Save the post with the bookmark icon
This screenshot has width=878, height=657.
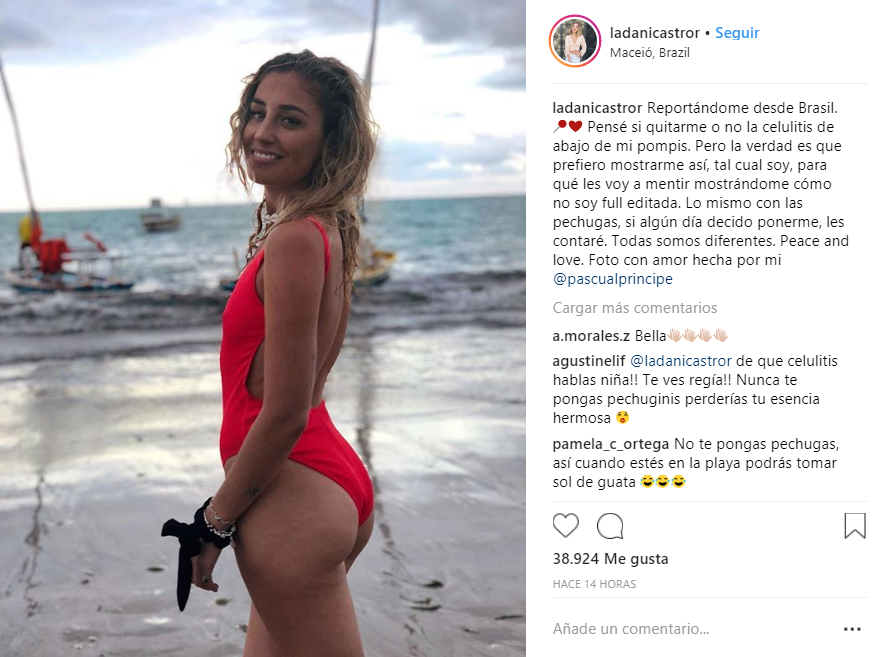855,526
